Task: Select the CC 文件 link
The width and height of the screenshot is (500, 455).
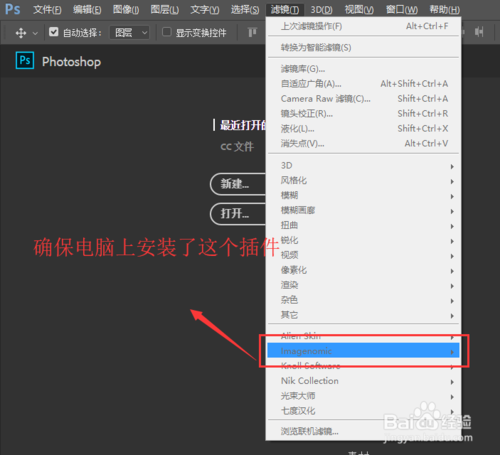Action: click(x=237, y=147)
